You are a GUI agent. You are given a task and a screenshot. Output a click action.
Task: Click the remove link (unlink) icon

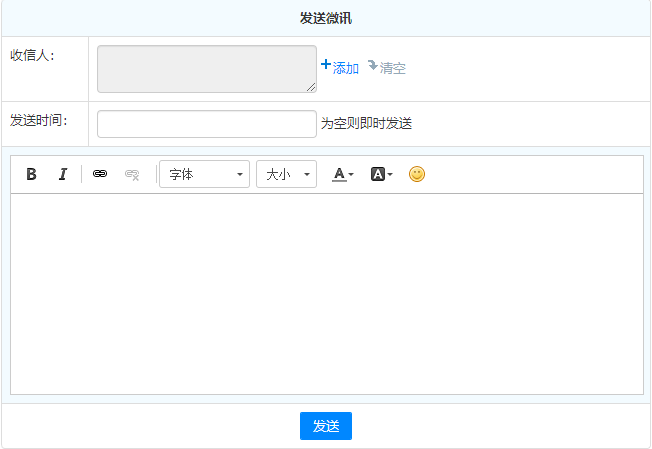click(131, 174)
